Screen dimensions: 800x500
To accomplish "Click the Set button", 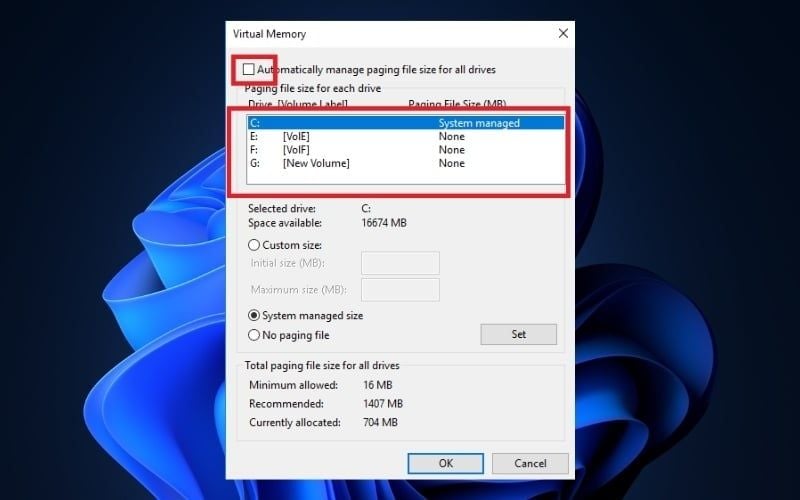I will click(x=518, y=334).
